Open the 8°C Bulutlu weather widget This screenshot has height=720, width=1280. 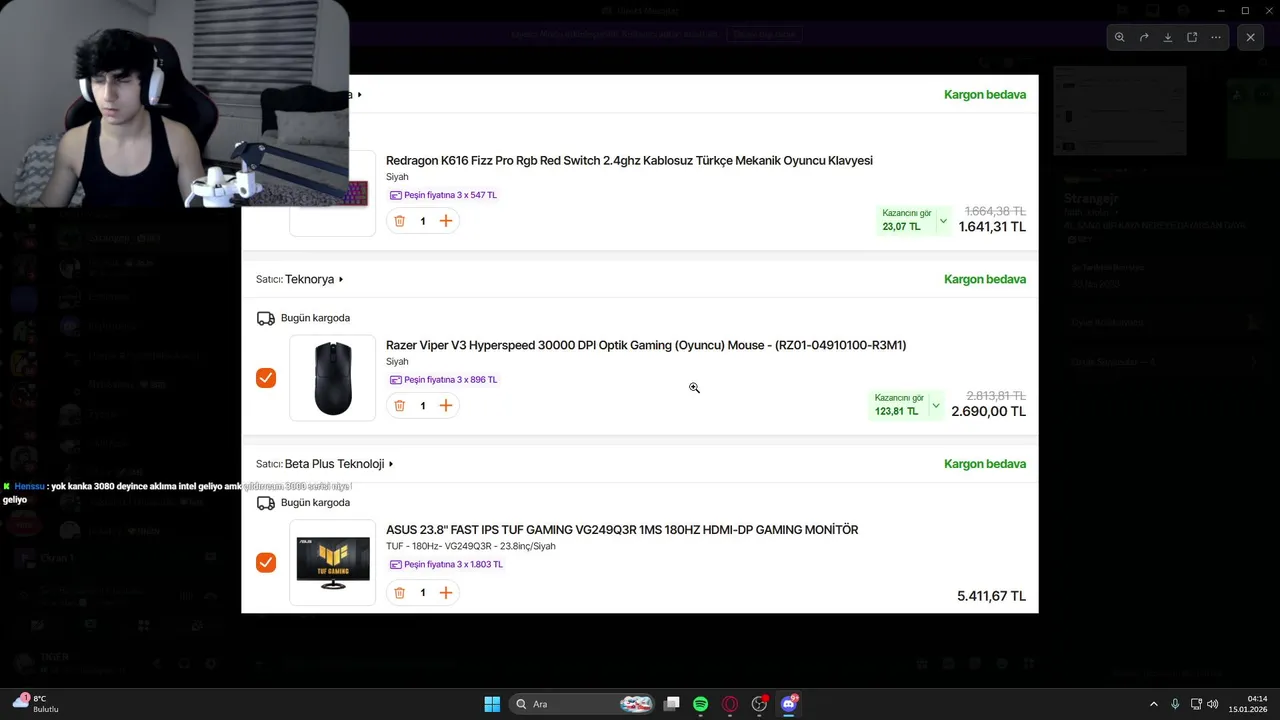tap(36, 704)
